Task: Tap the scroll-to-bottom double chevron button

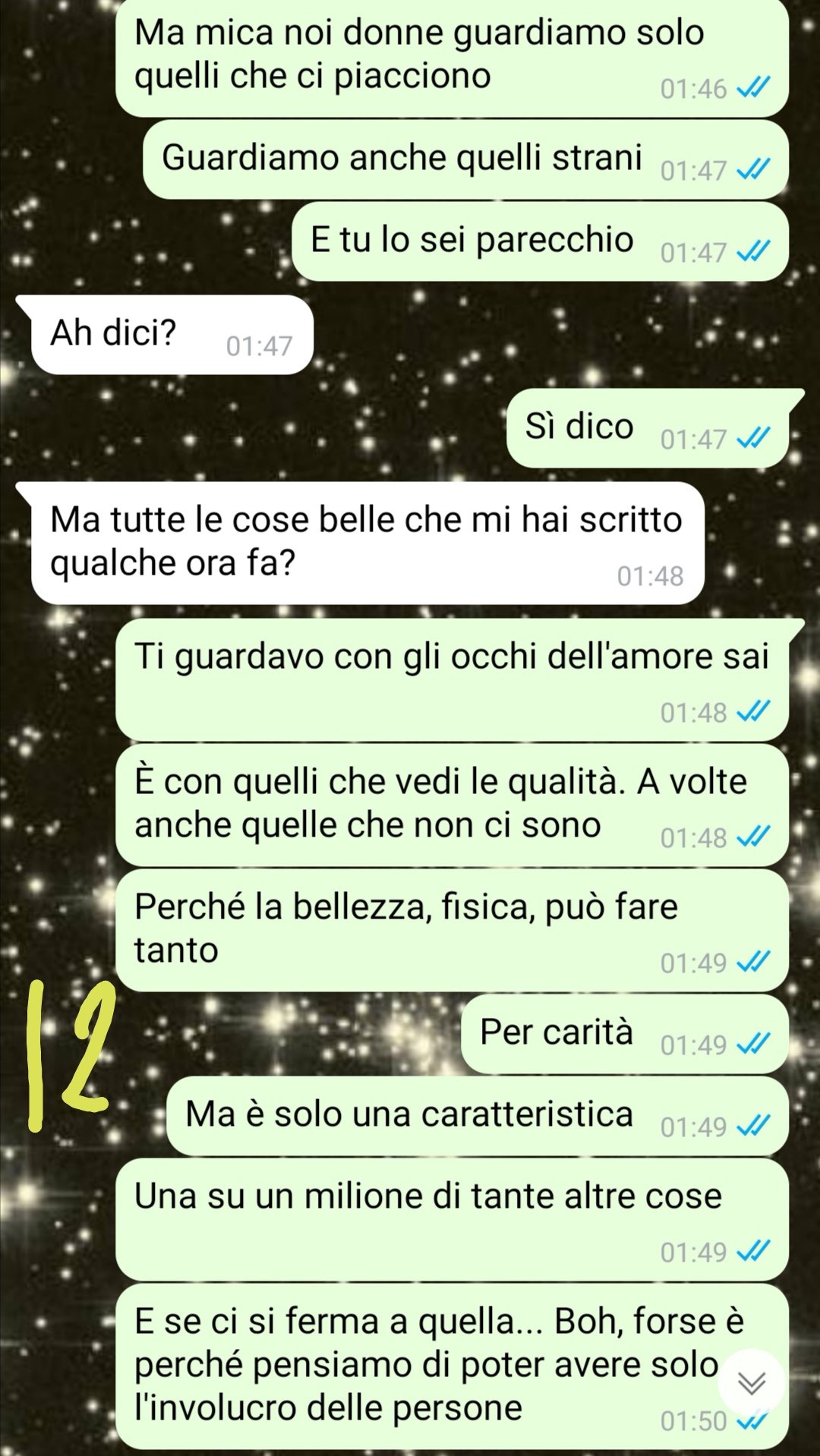Action: coord(751,1383)
